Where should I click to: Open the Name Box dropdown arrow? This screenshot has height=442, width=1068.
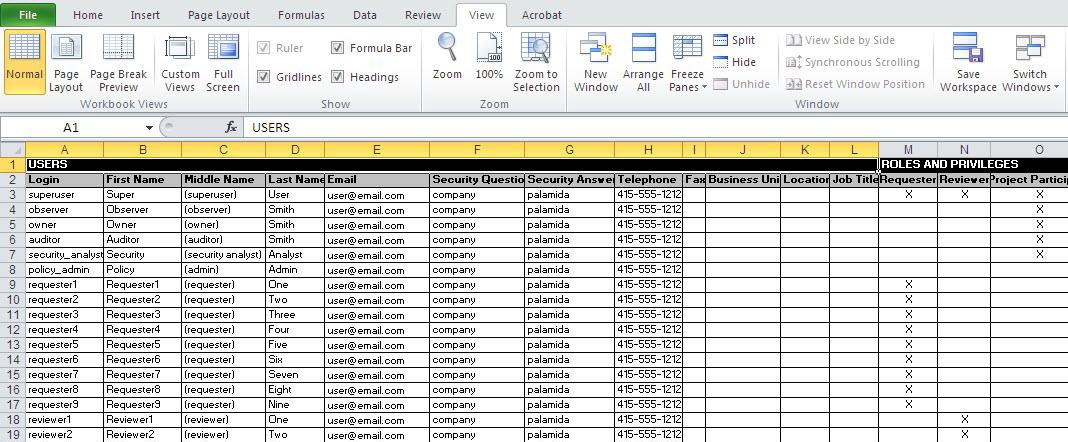[x=149, y=128]
